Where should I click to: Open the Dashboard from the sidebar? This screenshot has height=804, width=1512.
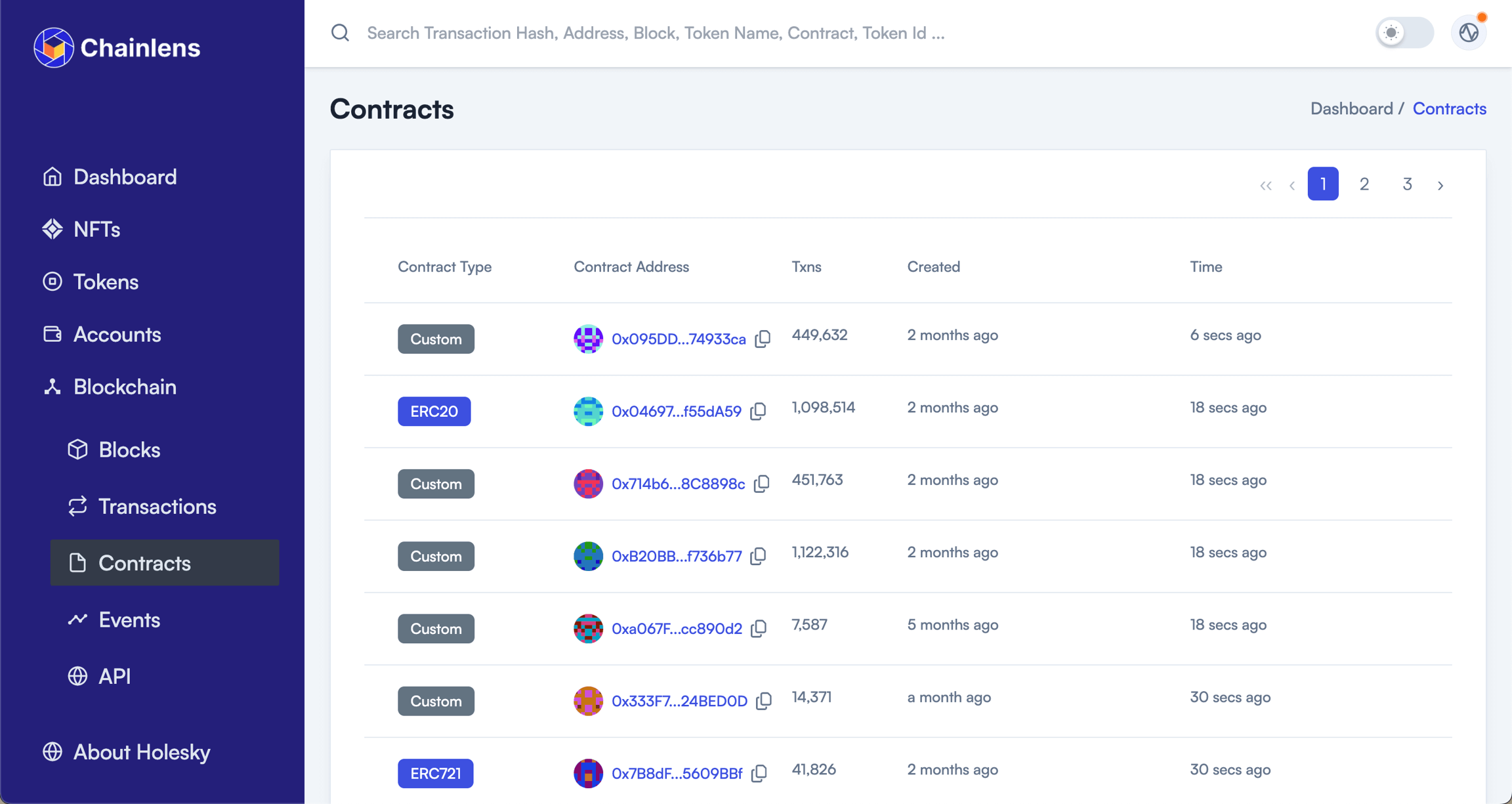click(125, 176)
